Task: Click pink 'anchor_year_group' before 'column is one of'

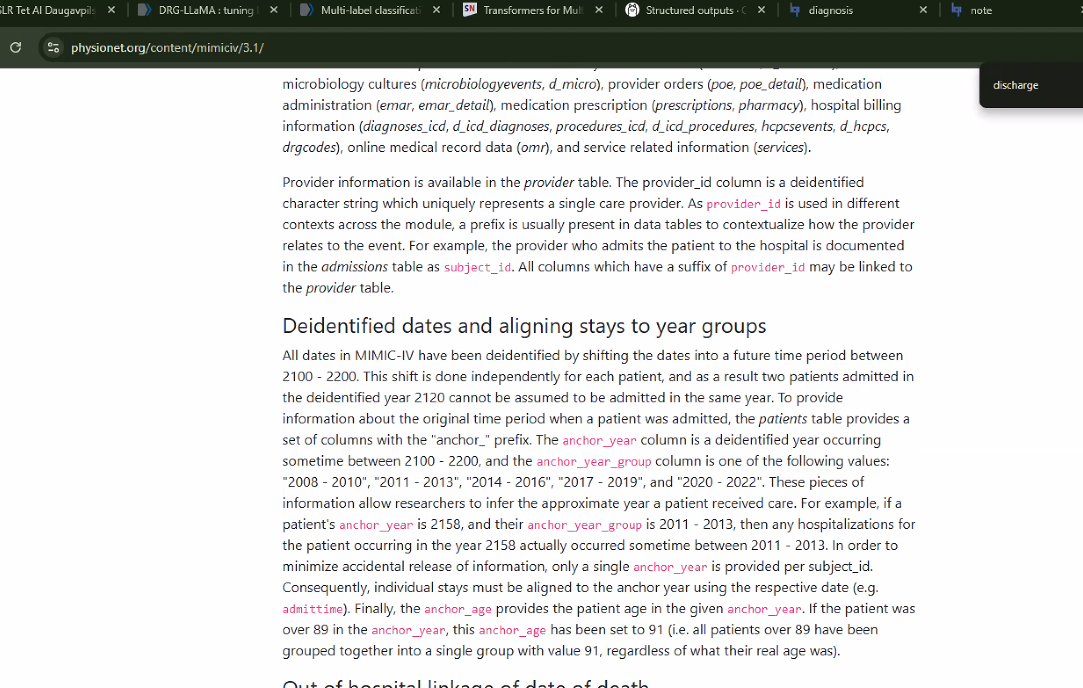Action: pyautogui.click(x=594, y=462)
